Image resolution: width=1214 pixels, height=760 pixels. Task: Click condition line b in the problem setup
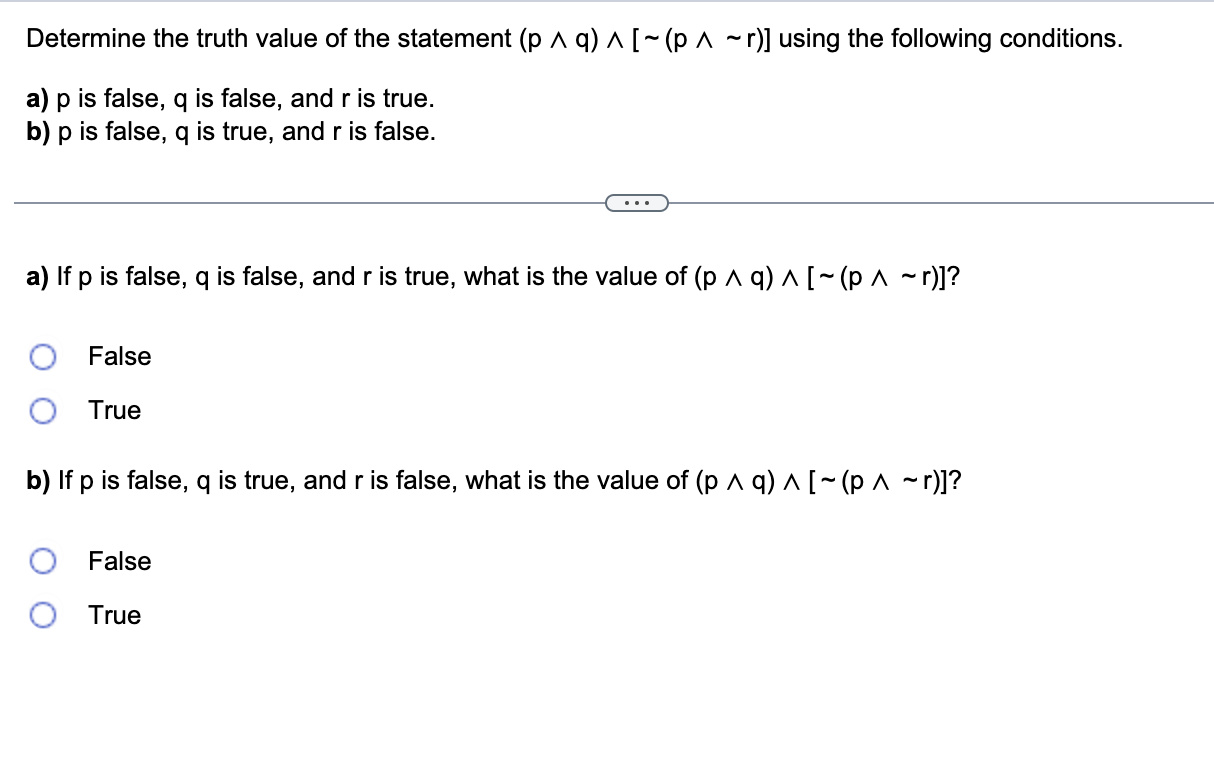point(232,131)
